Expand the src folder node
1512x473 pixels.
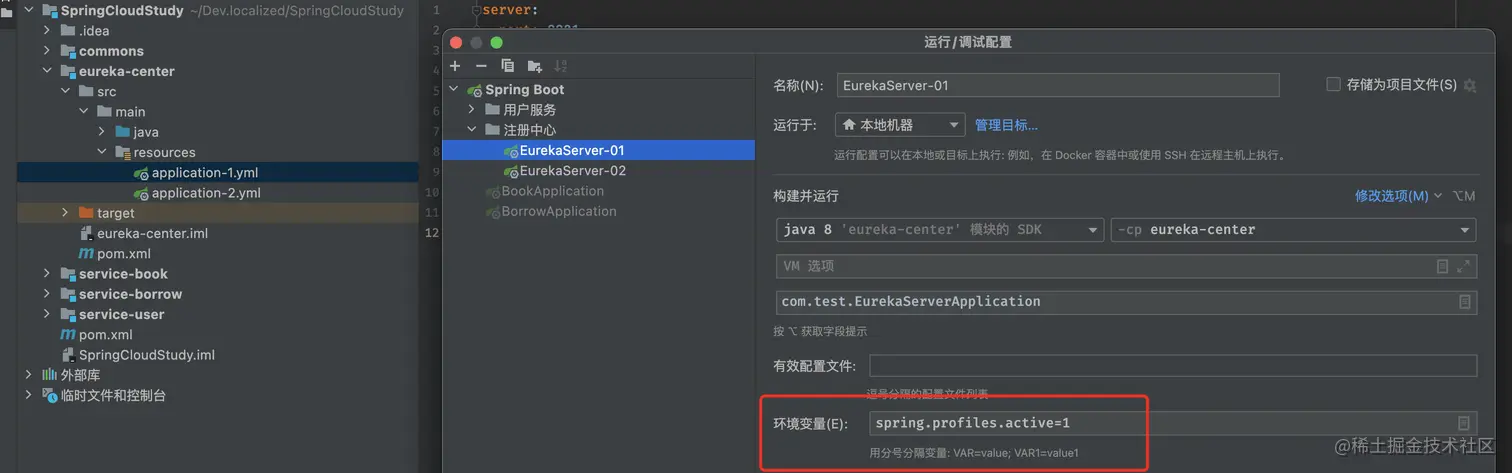coord(66,92)
